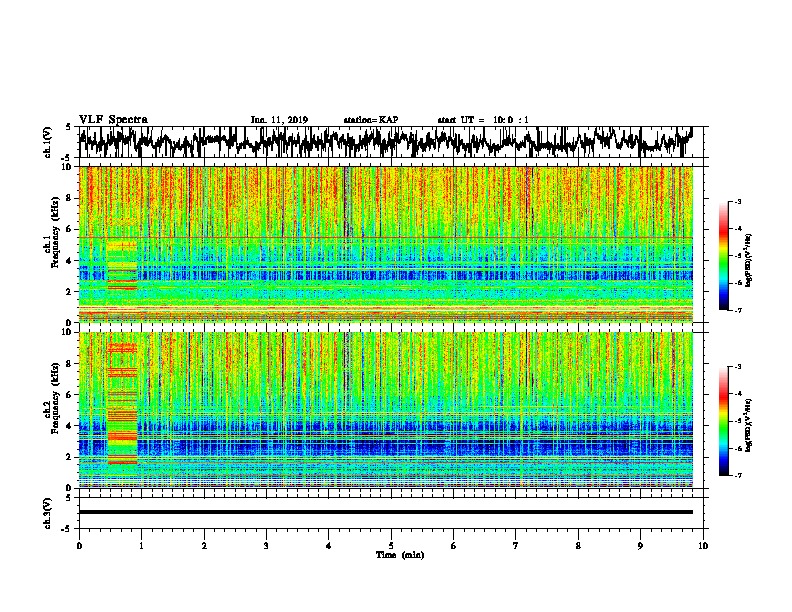Click the "4" frequency tick of ch.2 spectrogram

pyautogui.click(x=69, y=426)
